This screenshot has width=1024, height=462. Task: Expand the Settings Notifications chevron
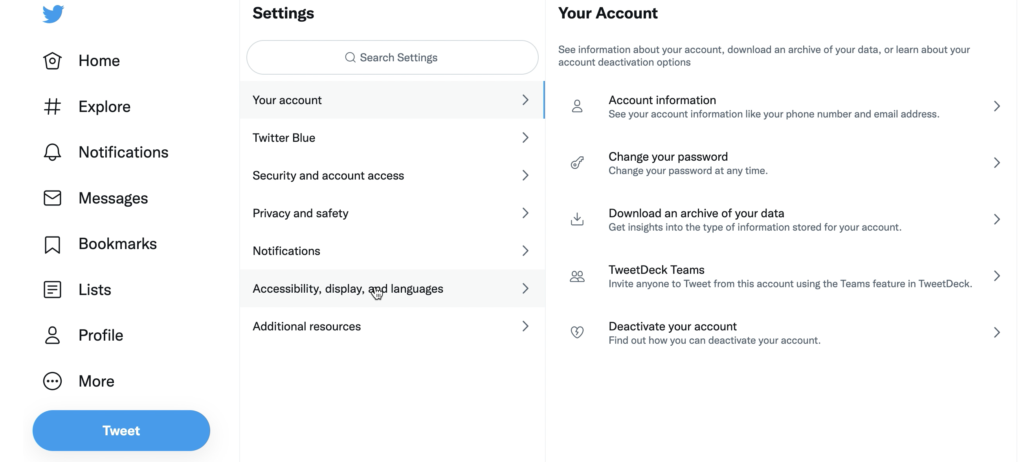point(525,251)
